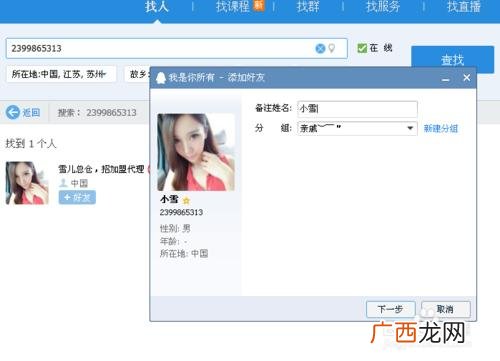This screenshot has height=361, width=500.
Task: Click the 搜索: 2399865313 breadcrumb text
Action: pos(97,113)
